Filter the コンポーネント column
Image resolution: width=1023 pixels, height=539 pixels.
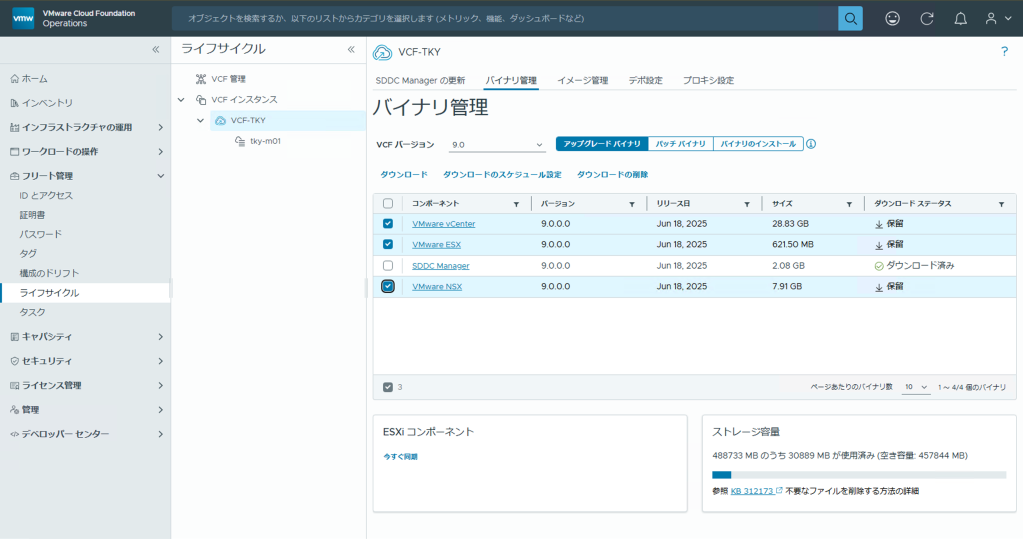(x=516, y=204)
